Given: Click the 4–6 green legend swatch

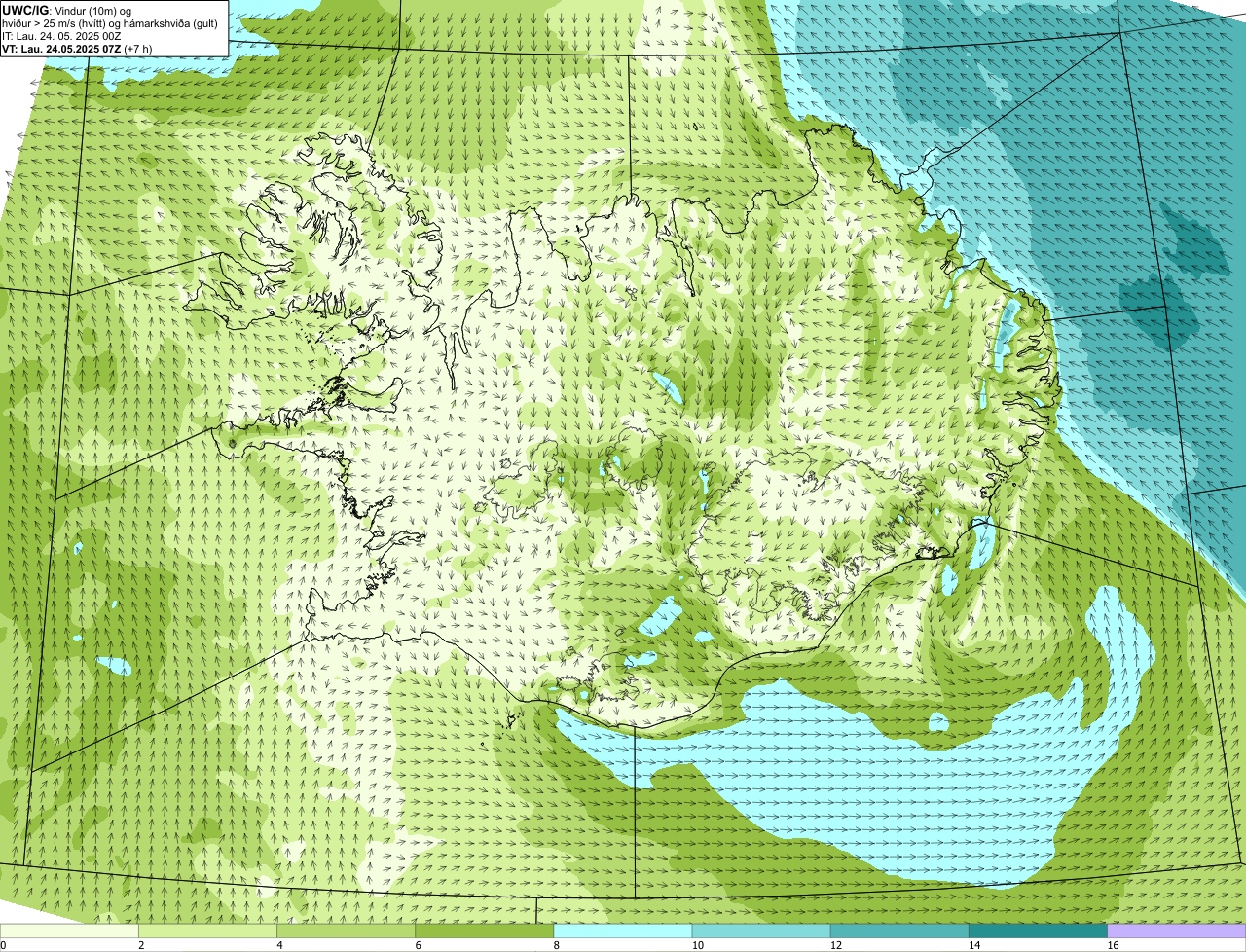Looking at the screenshot, I should pos(346,932).
